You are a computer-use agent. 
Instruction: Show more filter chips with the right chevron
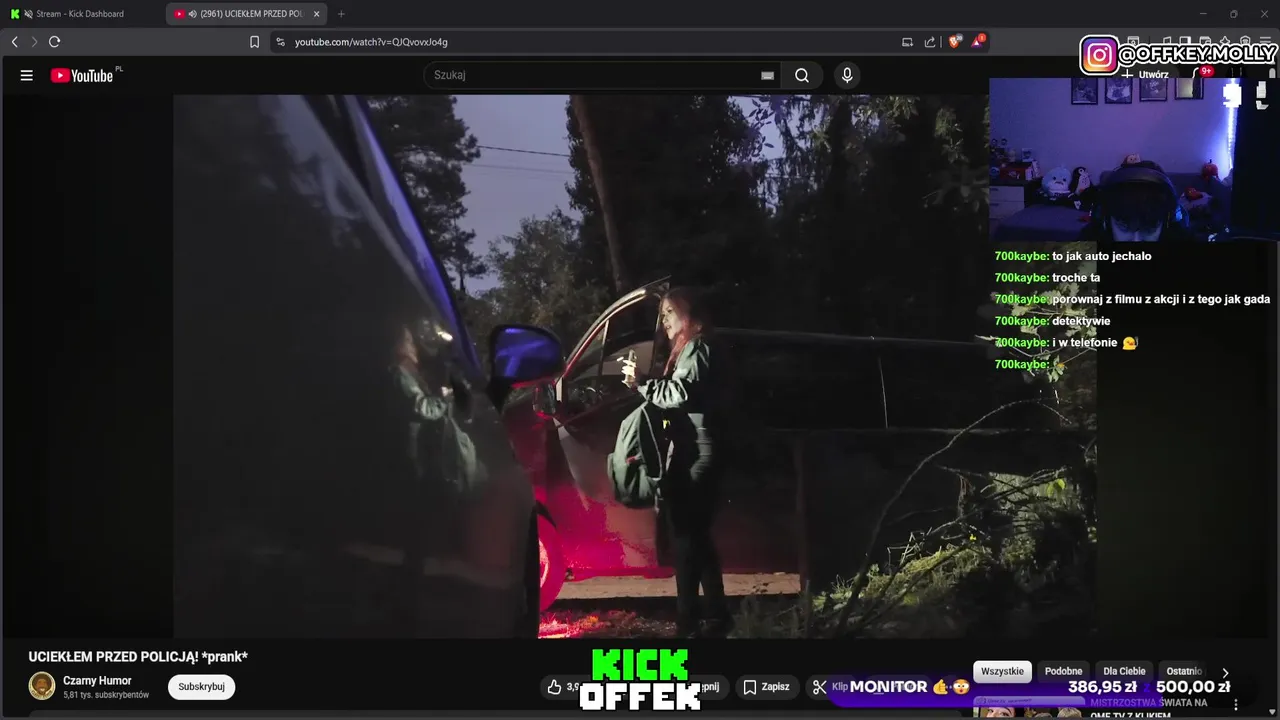pyautogui.click(x=1225, y=673)
